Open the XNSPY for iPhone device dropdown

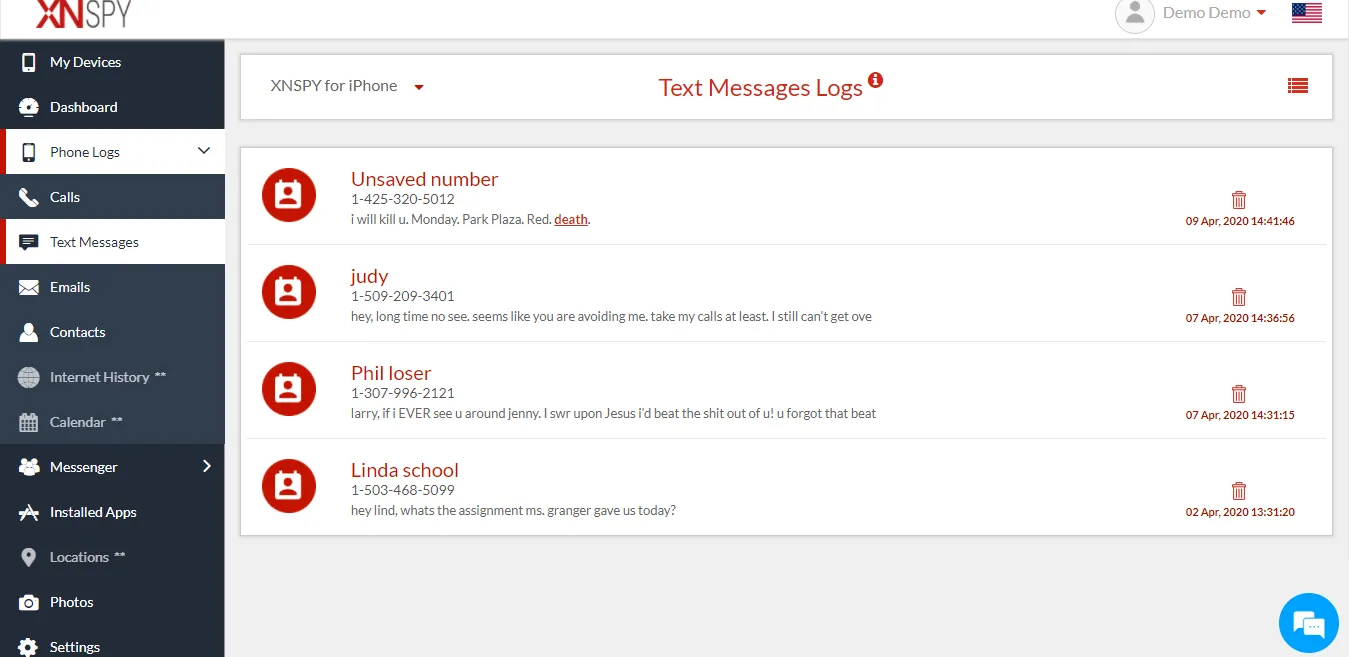coord(347,86)
